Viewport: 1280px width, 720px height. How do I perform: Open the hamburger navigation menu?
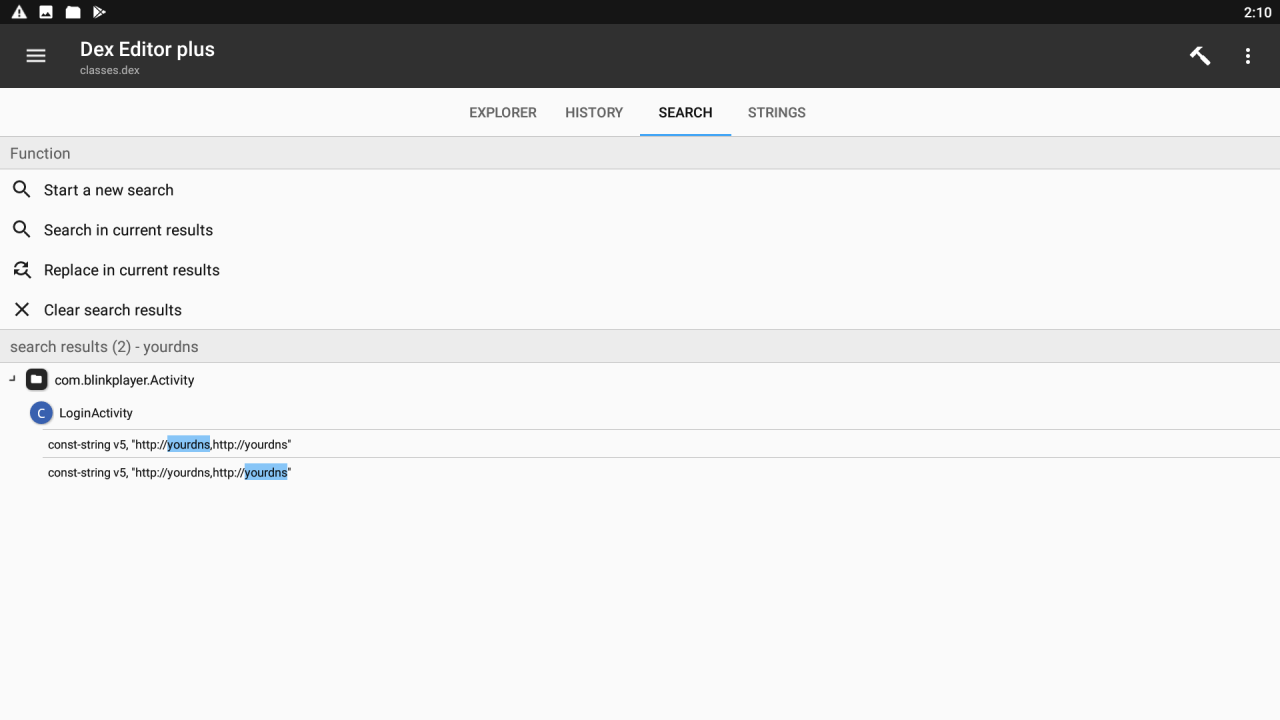tap(36, 56)
